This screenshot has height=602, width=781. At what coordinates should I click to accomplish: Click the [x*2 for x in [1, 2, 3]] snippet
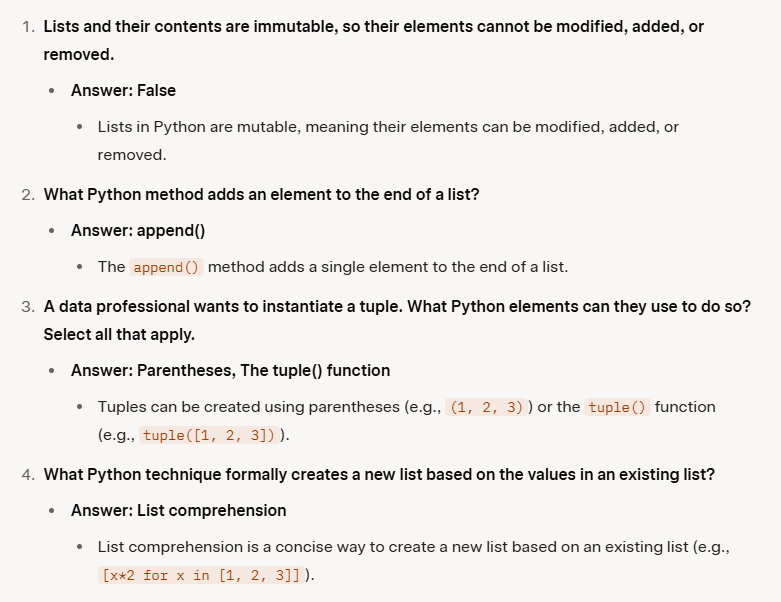point(199,575)
